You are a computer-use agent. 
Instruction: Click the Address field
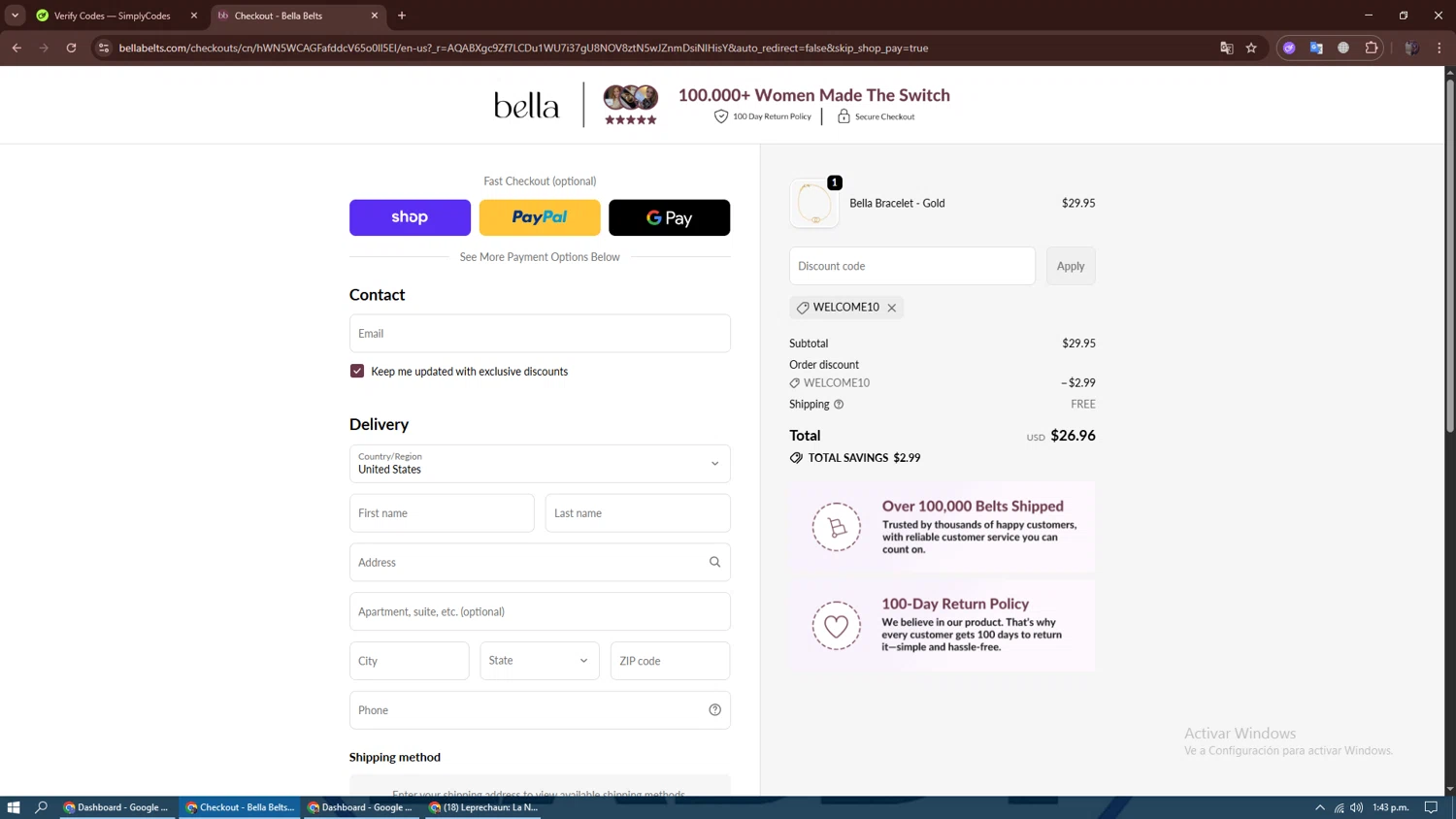540,563
